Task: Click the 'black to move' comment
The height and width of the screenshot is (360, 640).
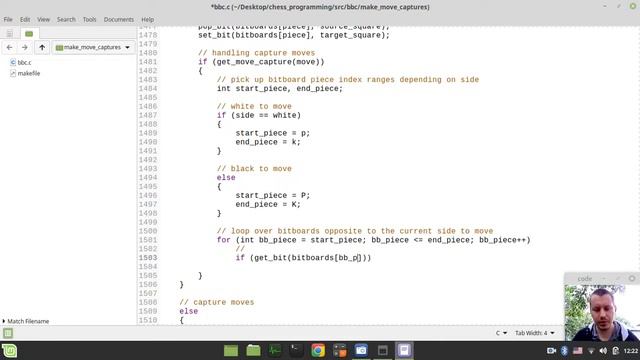Action: [254, 169]
